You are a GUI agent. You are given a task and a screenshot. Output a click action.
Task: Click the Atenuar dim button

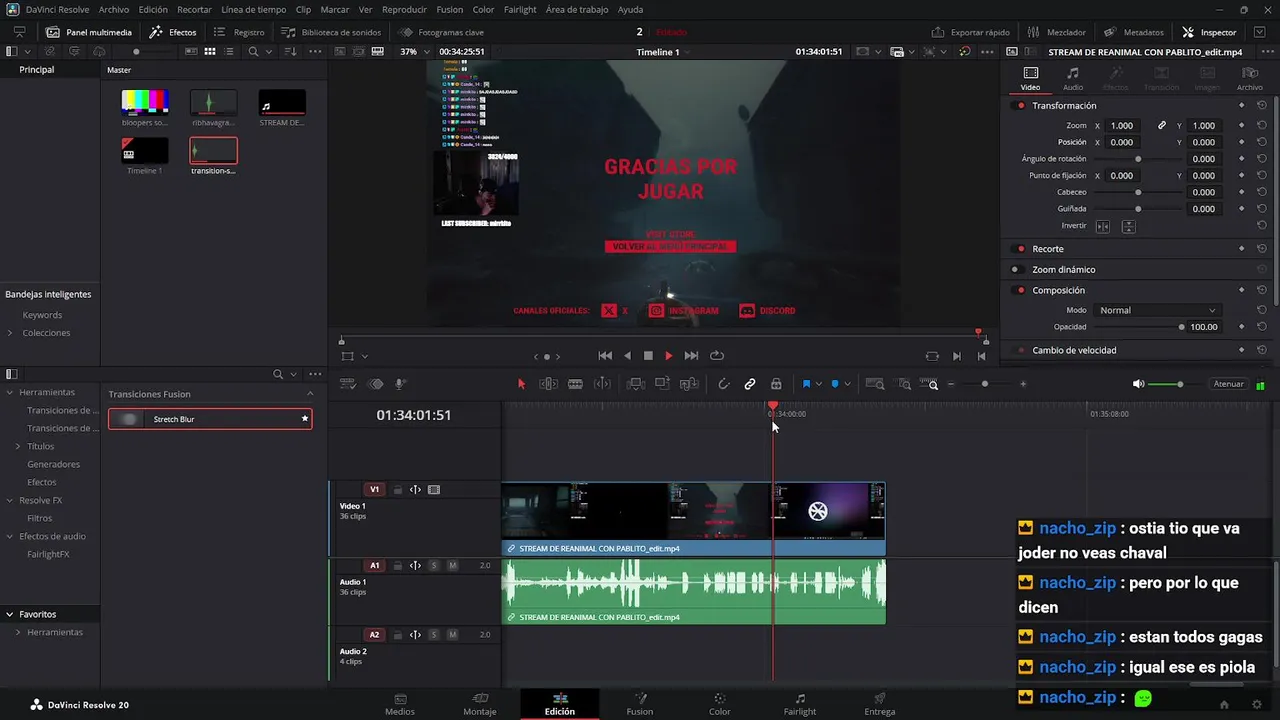click(x=1228, y=384)
